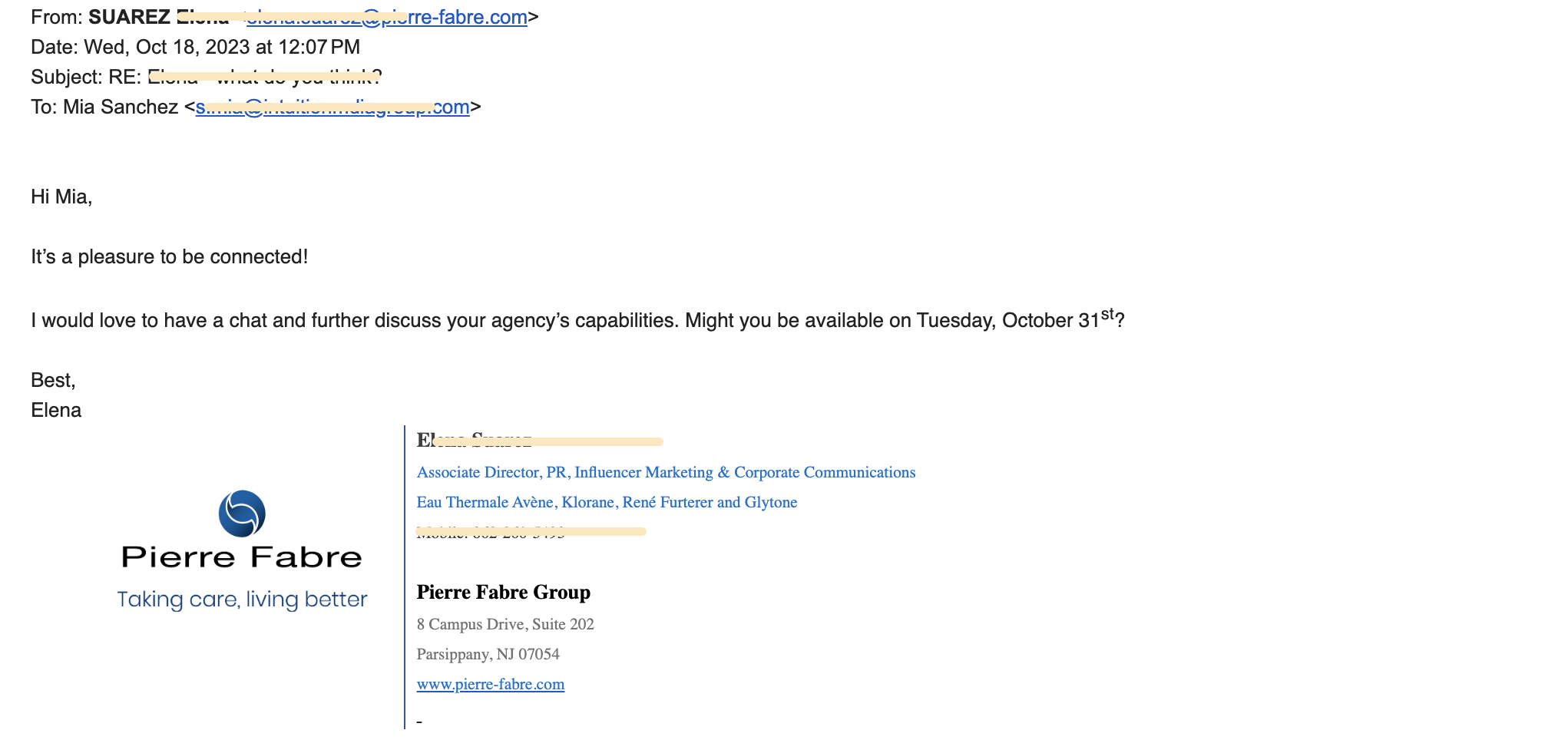This screenshot has width=1568, height=740.
Task: Click the date line Wed, Oct 18, 2023
Action: (195, 47)
